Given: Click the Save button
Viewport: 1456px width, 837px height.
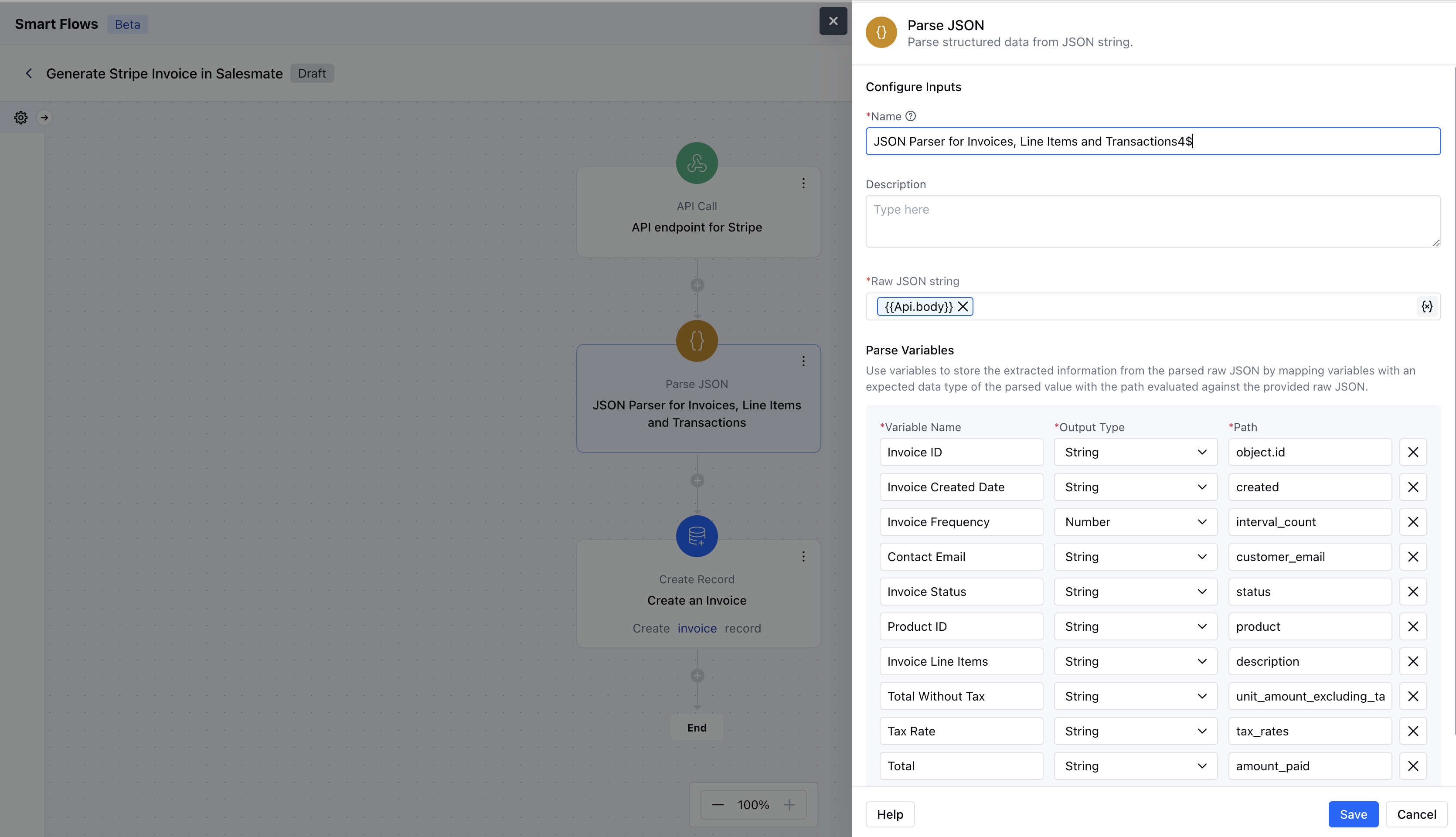Looking at the screenshot, I should (x=1353, y=815).
